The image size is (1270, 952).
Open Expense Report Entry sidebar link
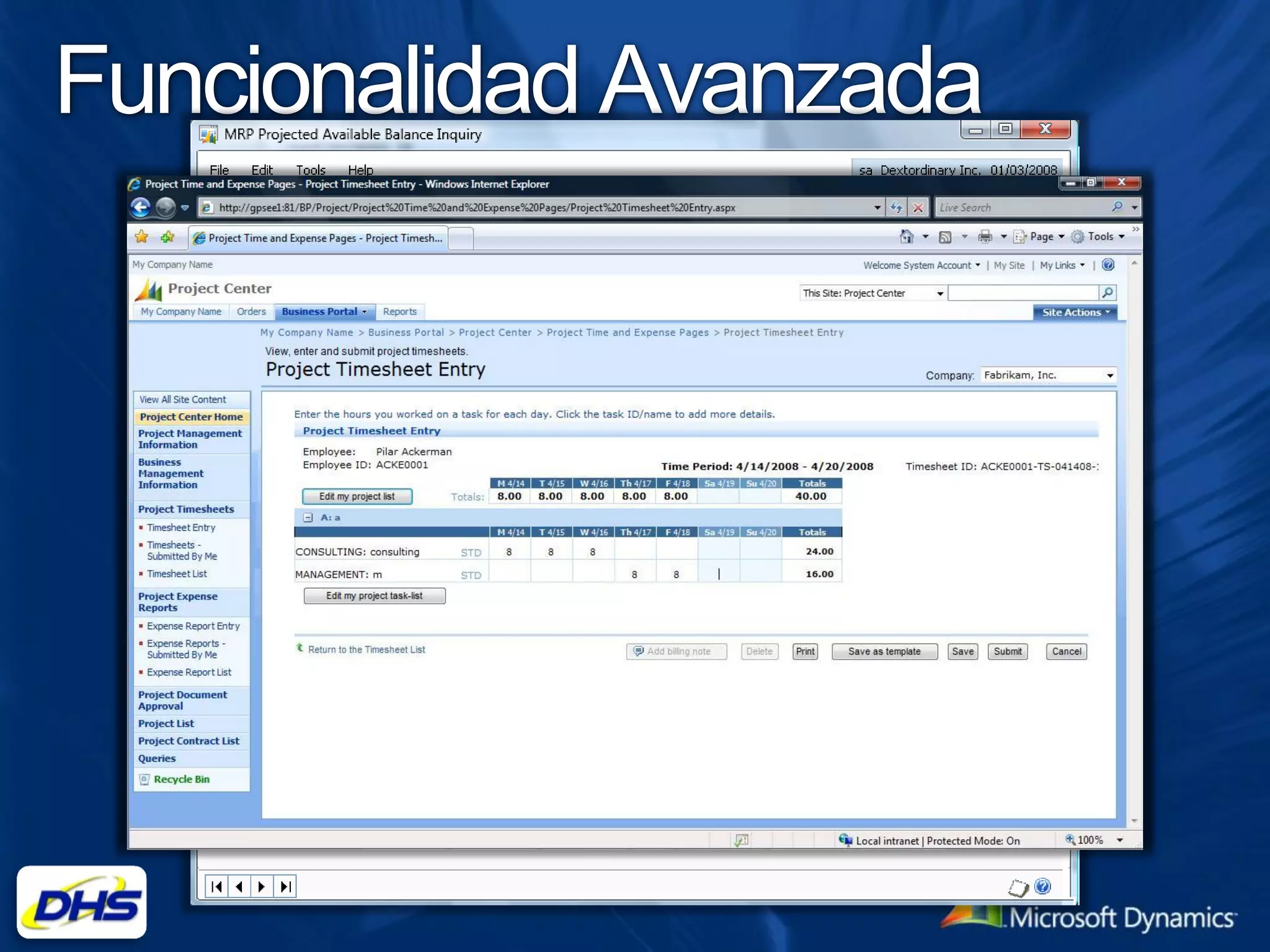pyautogui.click(x=193, y=626)
